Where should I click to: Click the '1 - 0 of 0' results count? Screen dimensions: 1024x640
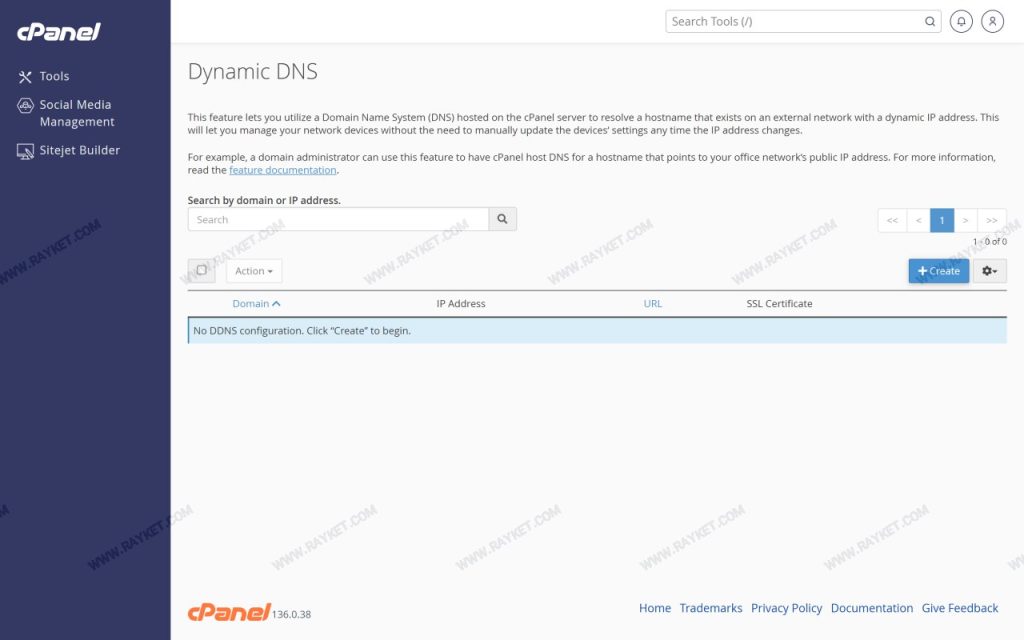point(989,242)
